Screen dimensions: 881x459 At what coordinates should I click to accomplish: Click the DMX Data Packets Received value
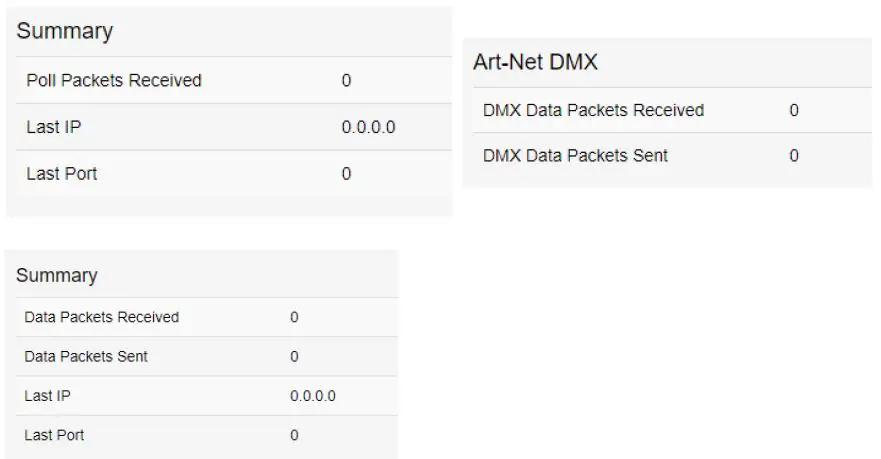point(794,110)
